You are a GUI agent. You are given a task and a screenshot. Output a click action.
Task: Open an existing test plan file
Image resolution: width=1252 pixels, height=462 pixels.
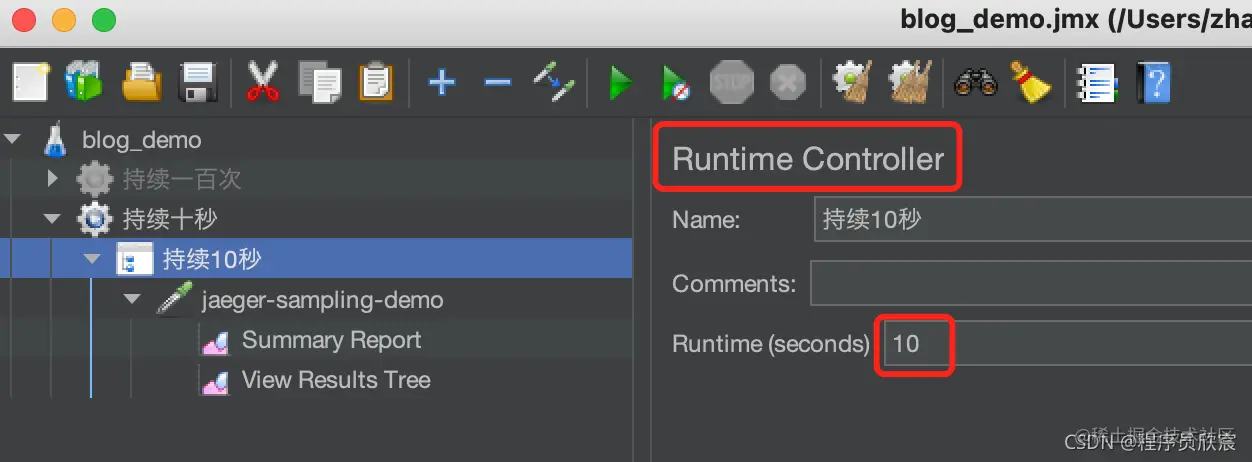click(142, 82)
